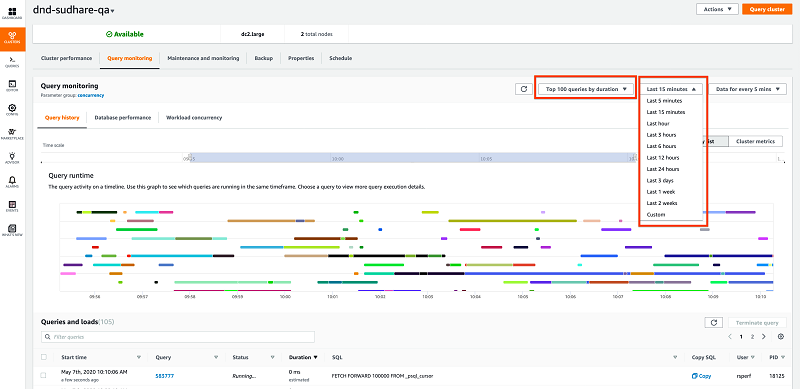Click the Copy SQL icon for query 585777
This screenshot has width=800, height=389.
(694, 376)
